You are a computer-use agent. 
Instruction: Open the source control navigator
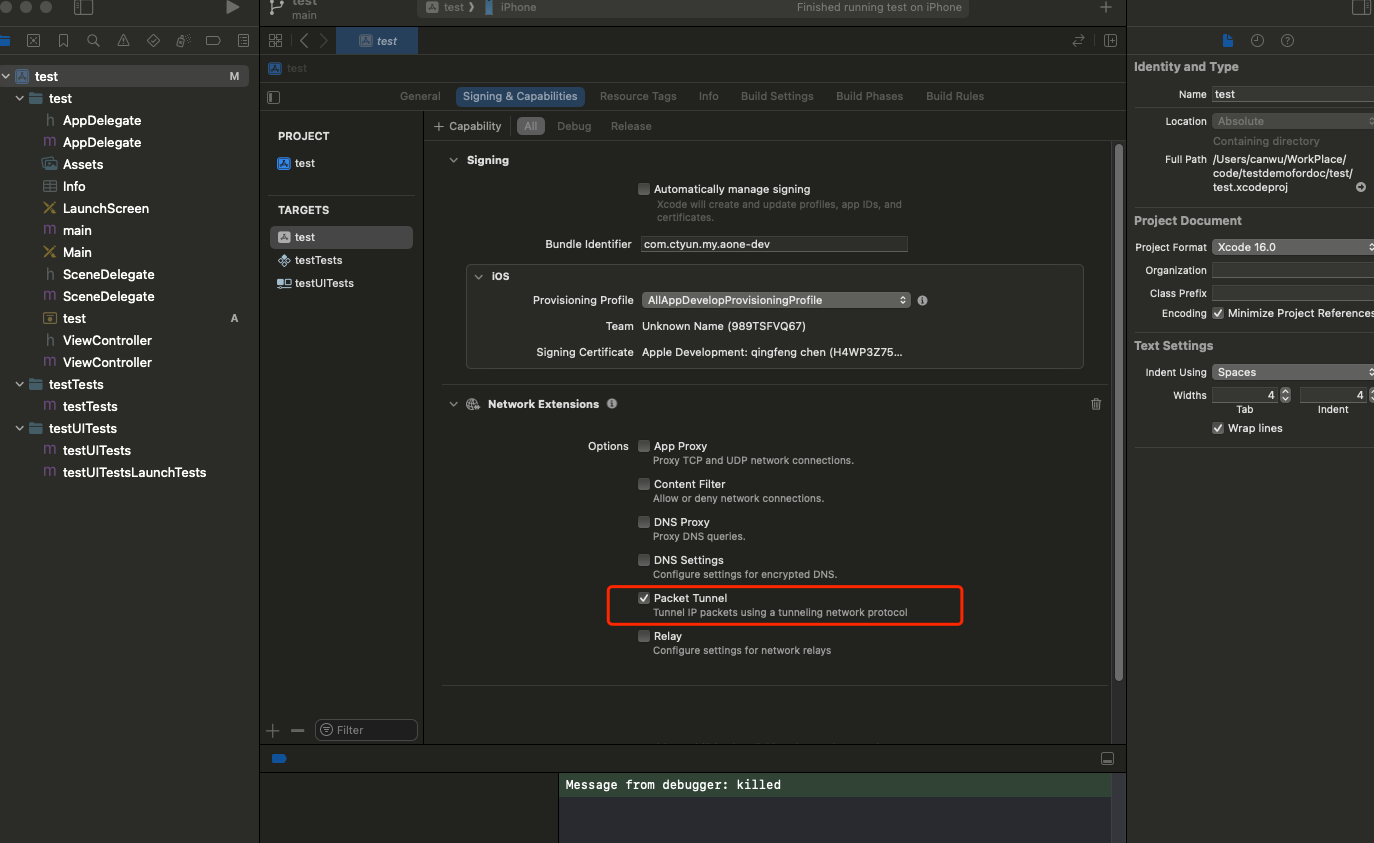[x=33, y=41]
